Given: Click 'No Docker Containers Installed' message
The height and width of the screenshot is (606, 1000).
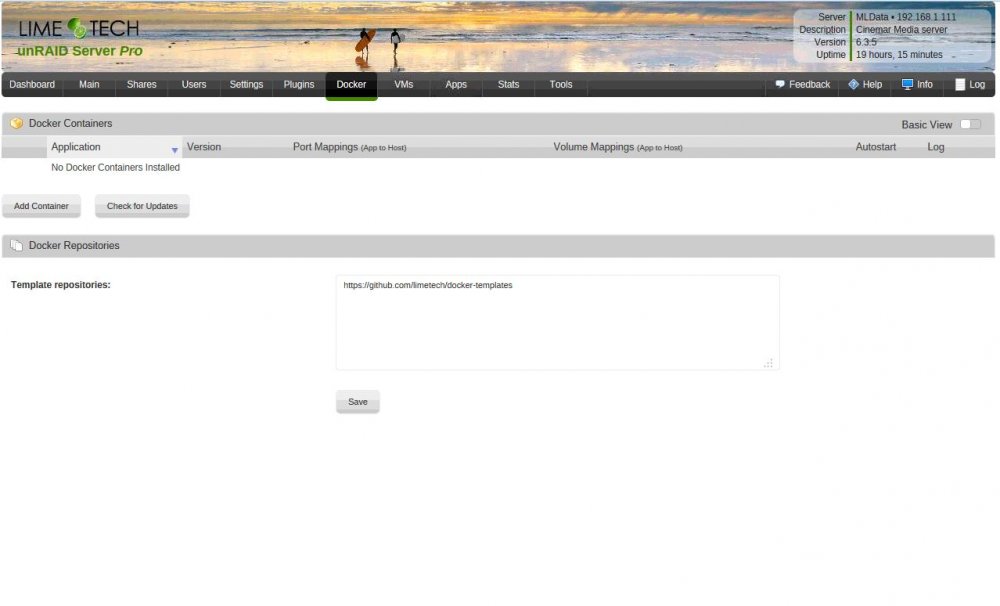Looking at the screenshot, I should pyautogui.click(x=115, y=167).
